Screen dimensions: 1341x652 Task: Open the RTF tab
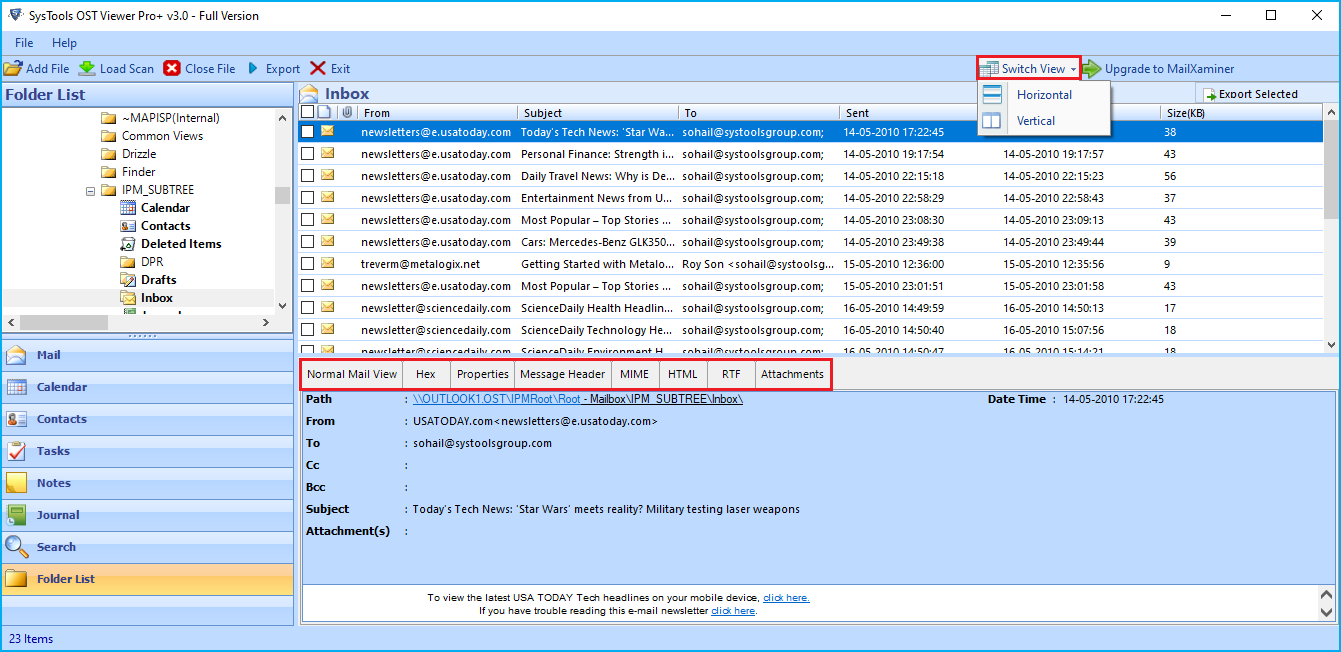pos(731,374)
